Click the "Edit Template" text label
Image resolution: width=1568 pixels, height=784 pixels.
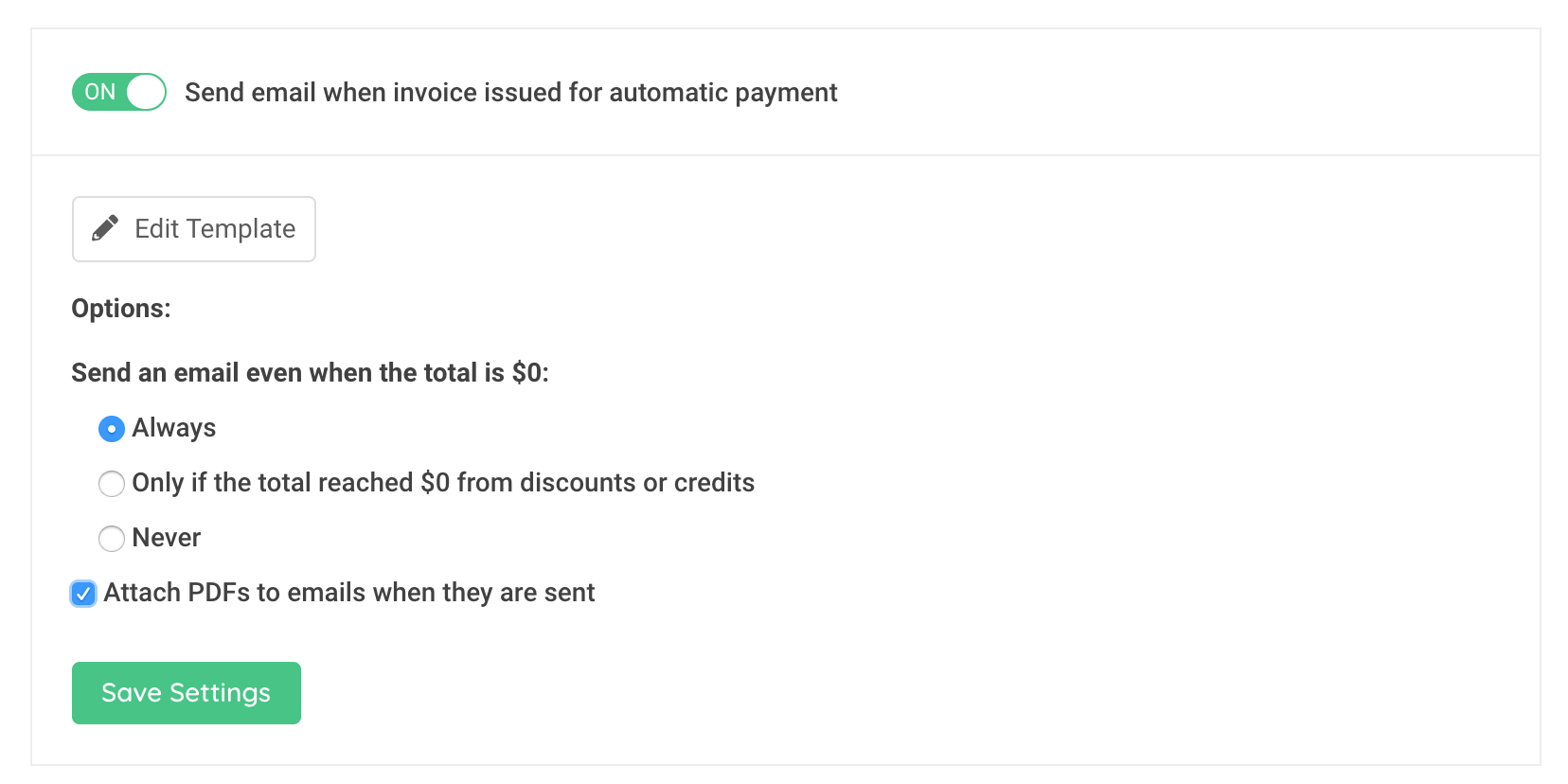coord(215,229)
